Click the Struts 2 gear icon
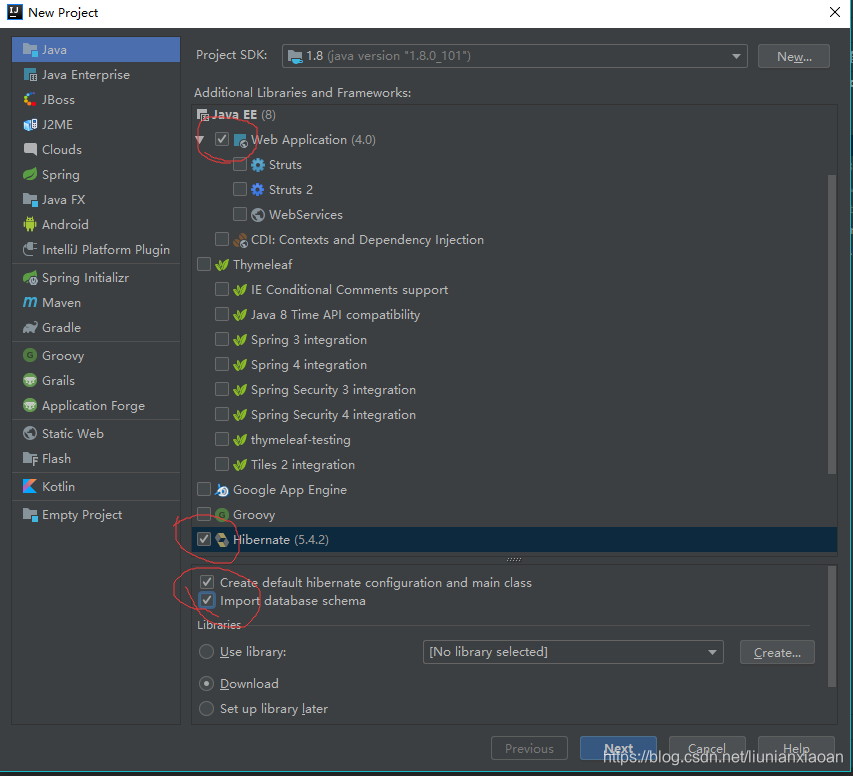The width and height of the screenshot is (853, 776). point(258,189)
